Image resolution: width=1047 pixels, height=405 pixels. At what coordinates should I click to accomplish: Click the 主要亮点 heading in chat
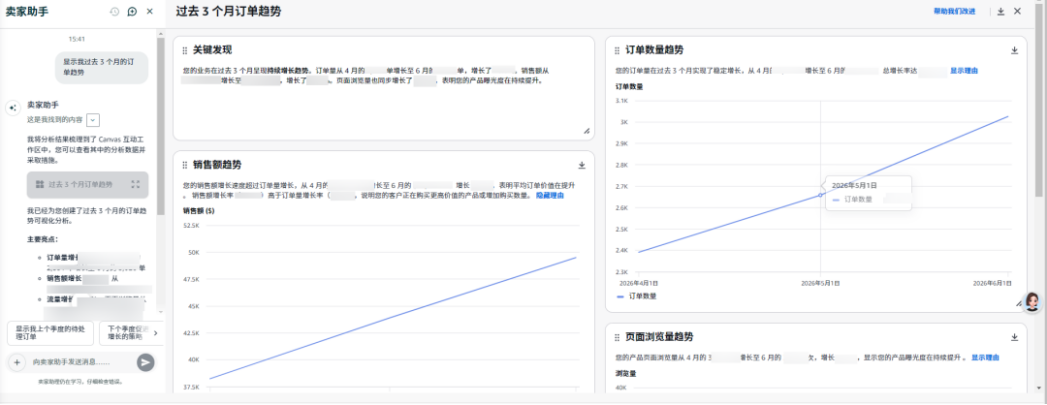pyautogui.click(x=42, y=240)
